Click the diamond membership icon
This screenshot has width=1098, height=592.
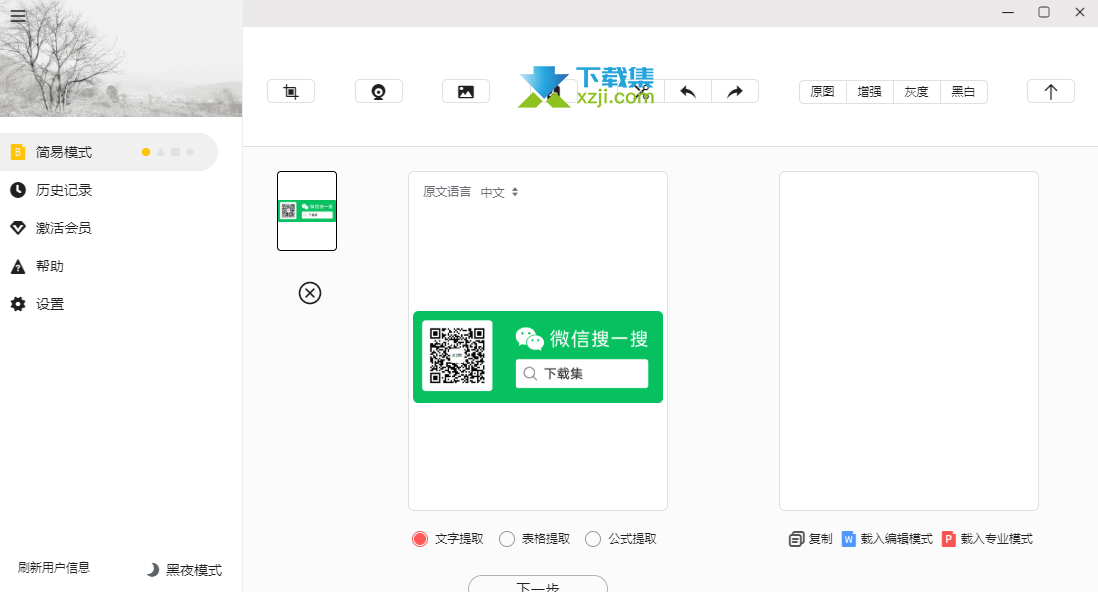coord(18,228)
